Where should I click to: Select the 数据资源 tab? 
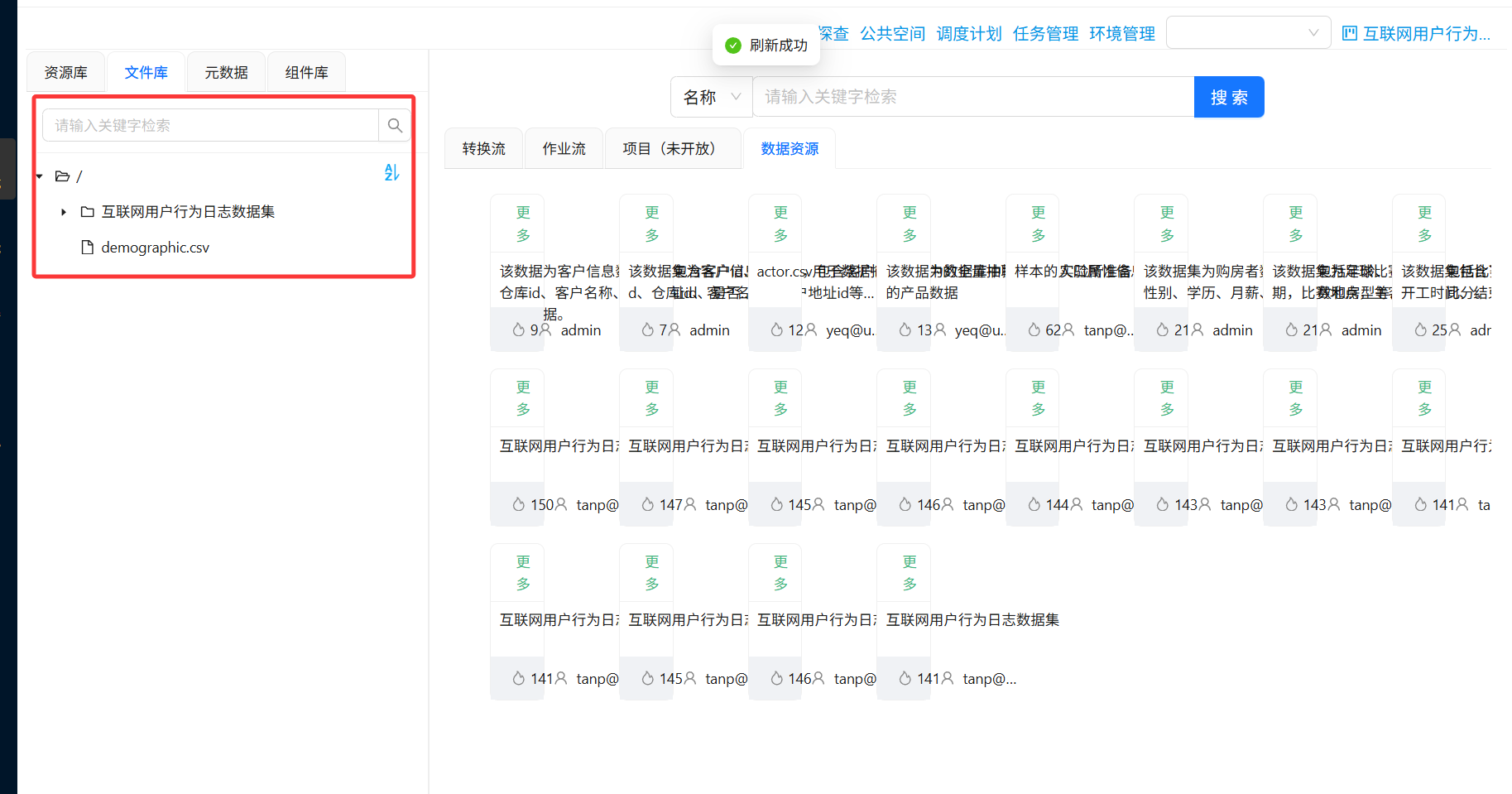(x=790, y=148)
